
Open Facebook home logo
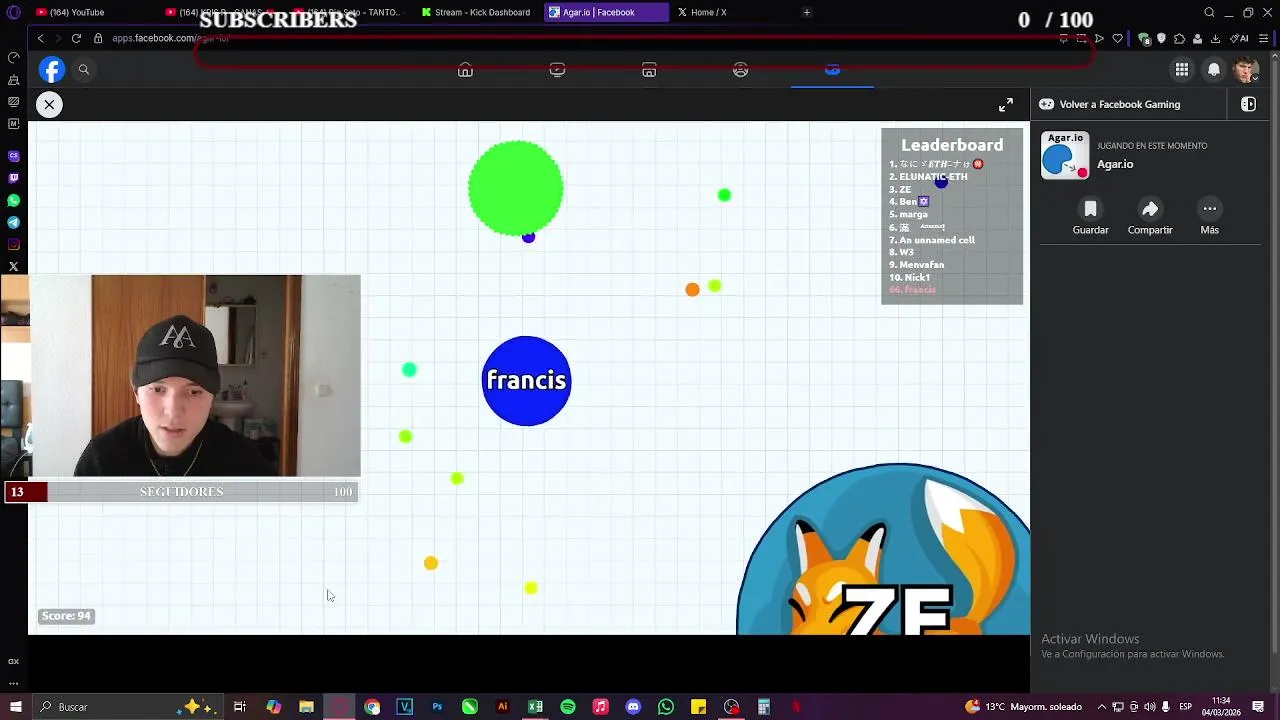click(52, 69)
